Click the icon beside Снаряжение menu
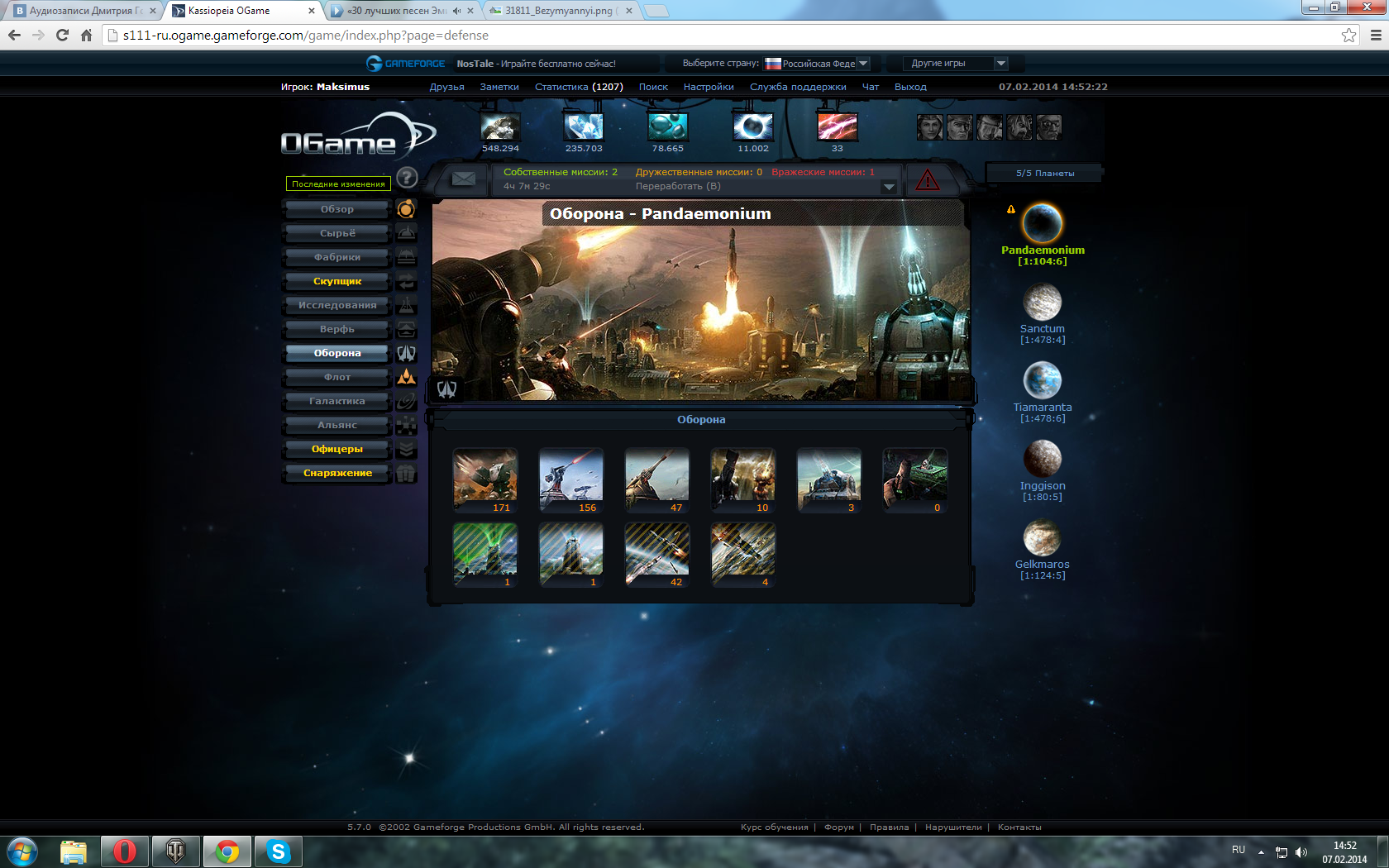The height and width of the screenshot is (868, 1389). click(x=406, y=473)
